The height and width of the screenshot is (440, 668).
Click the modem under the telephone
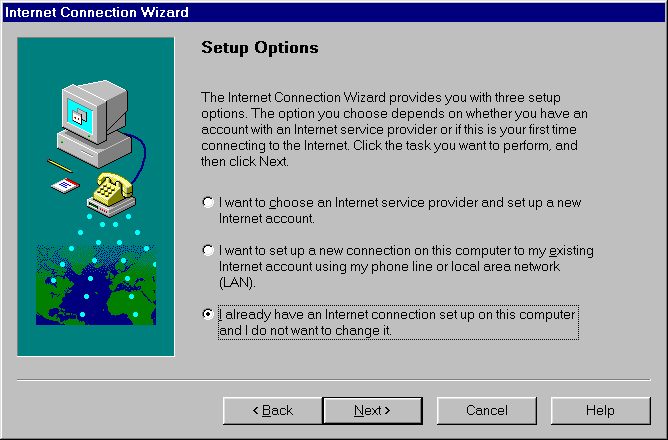click(x=112, y=207)
